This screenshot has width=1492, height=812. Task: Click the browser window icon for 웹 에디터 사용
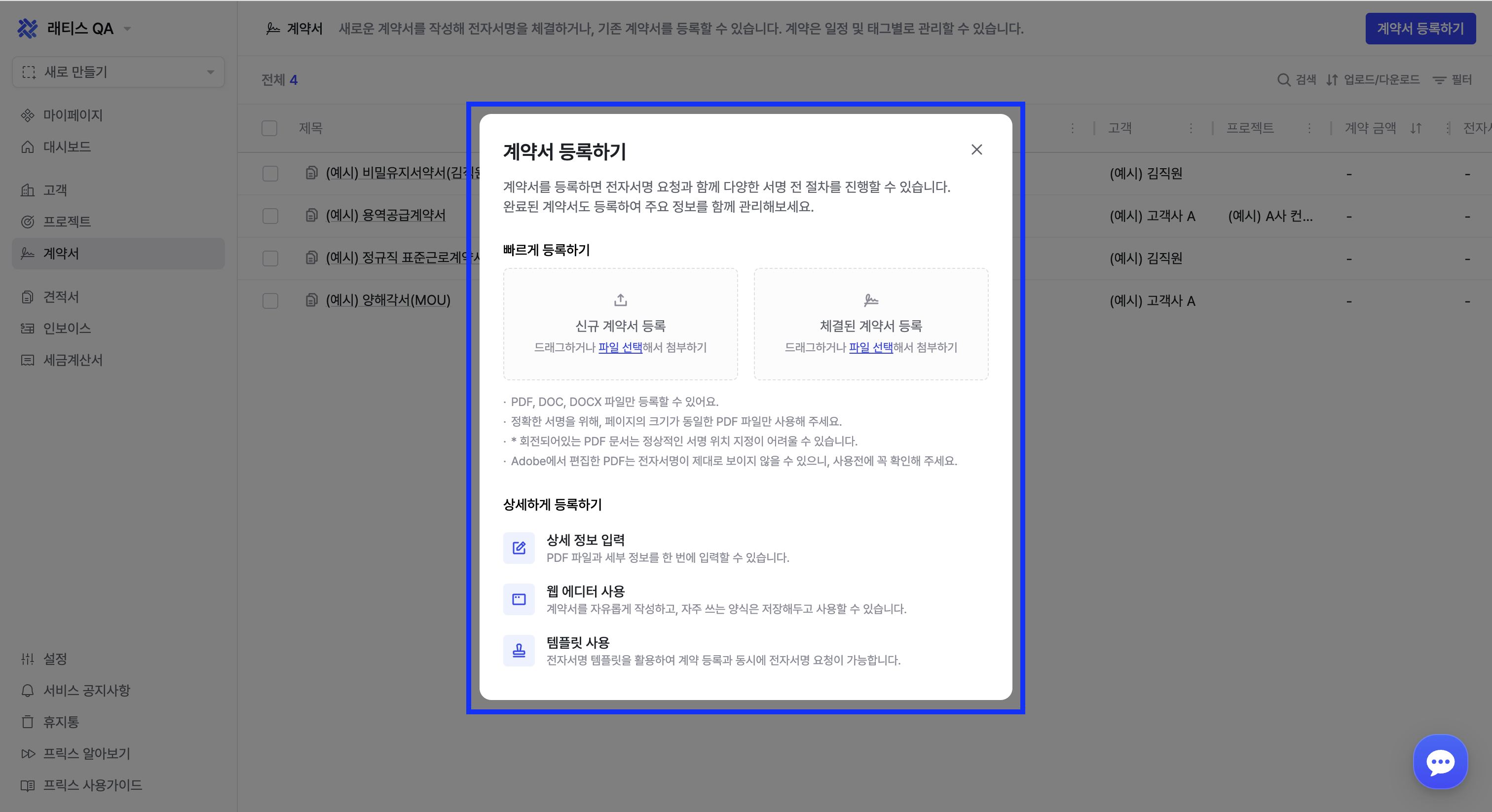tap(519, 599)
